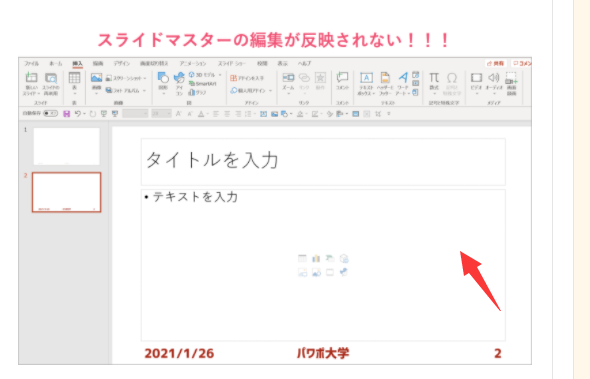Expand the Screenshot dropdown arrow
590x379 pixels.
coord(145,78)
